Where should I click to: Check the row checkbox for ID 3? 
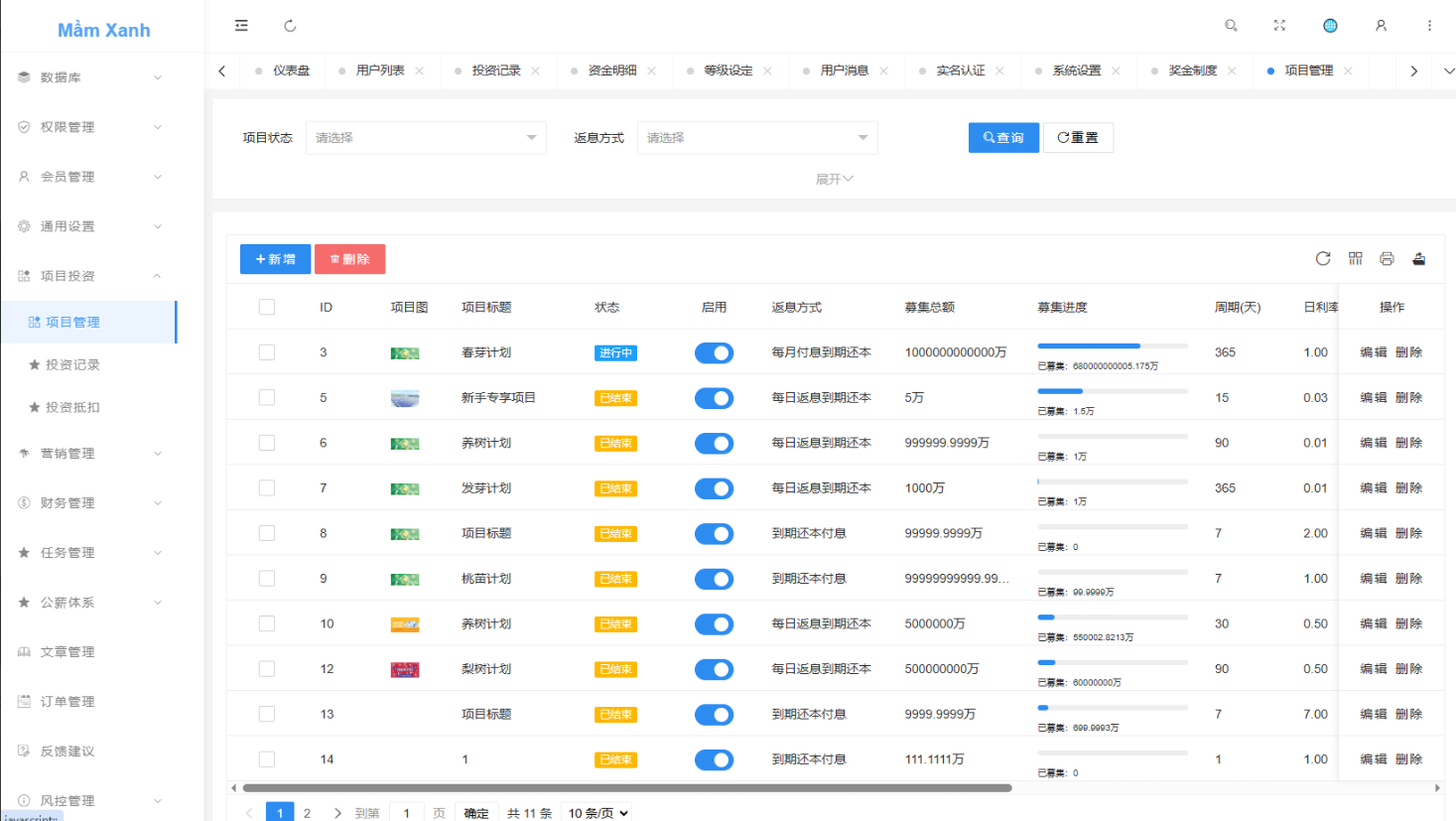coord(267,352)
